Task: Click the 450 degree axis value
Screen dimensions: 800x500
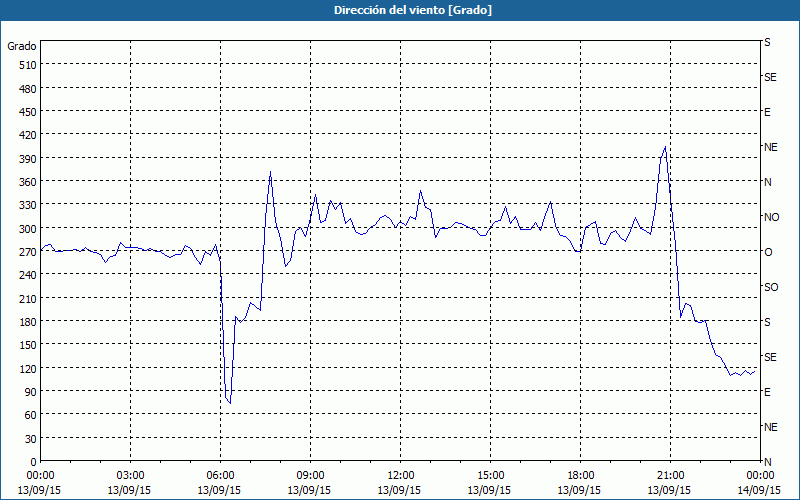Action: (x=29, y=112)
